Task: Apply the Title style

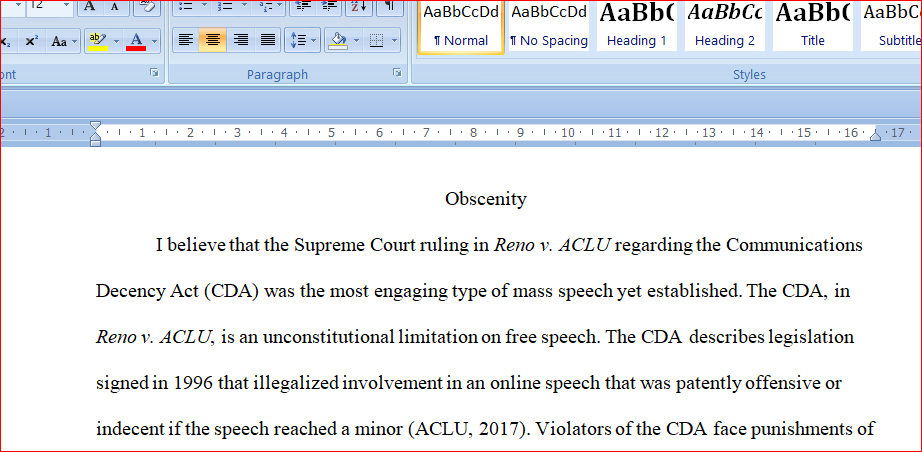Action: pos(813,25)
